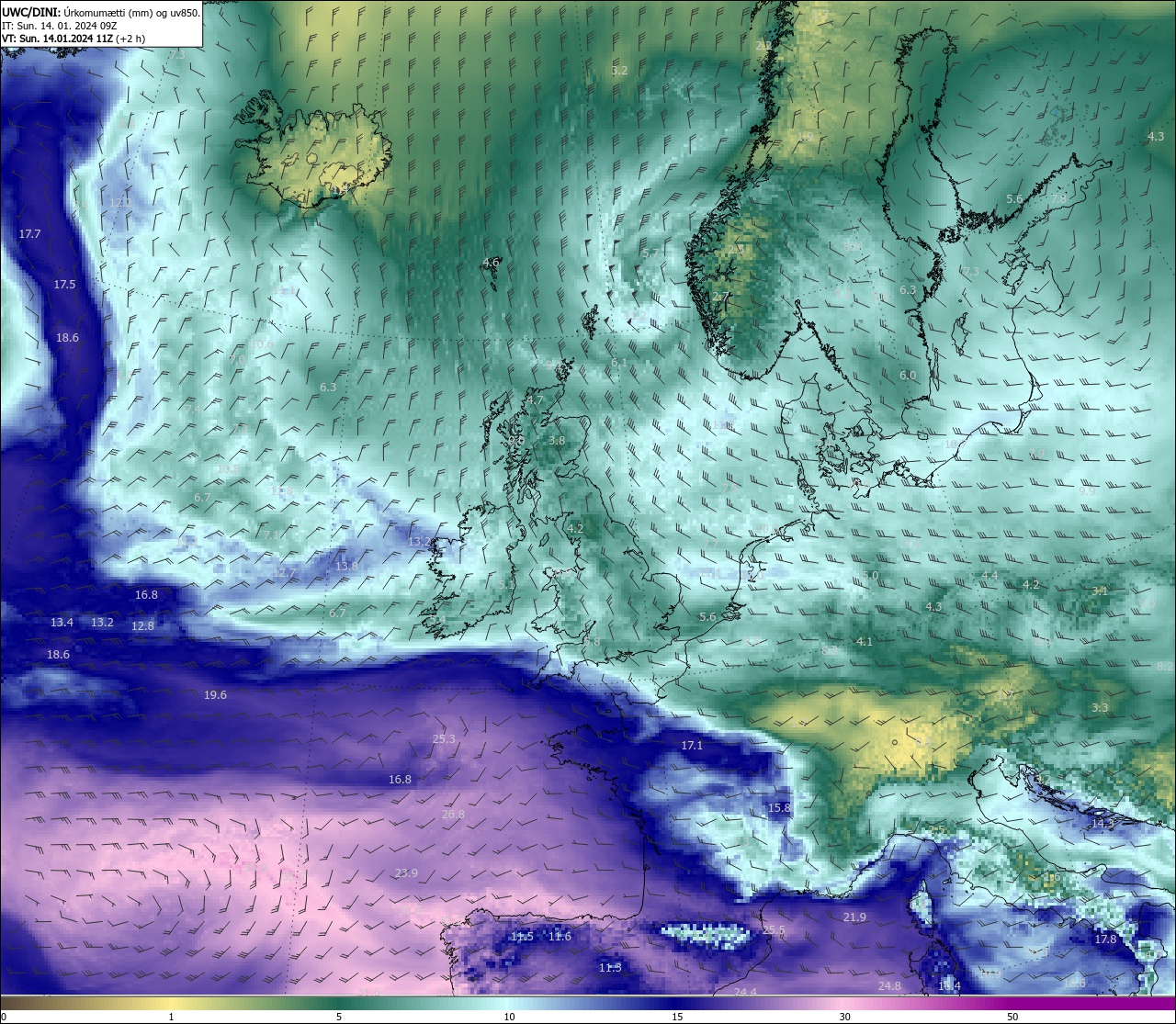Click the map value '25.3'
The width and height of the screenshot is (1176, 1024).
[444, 738]
